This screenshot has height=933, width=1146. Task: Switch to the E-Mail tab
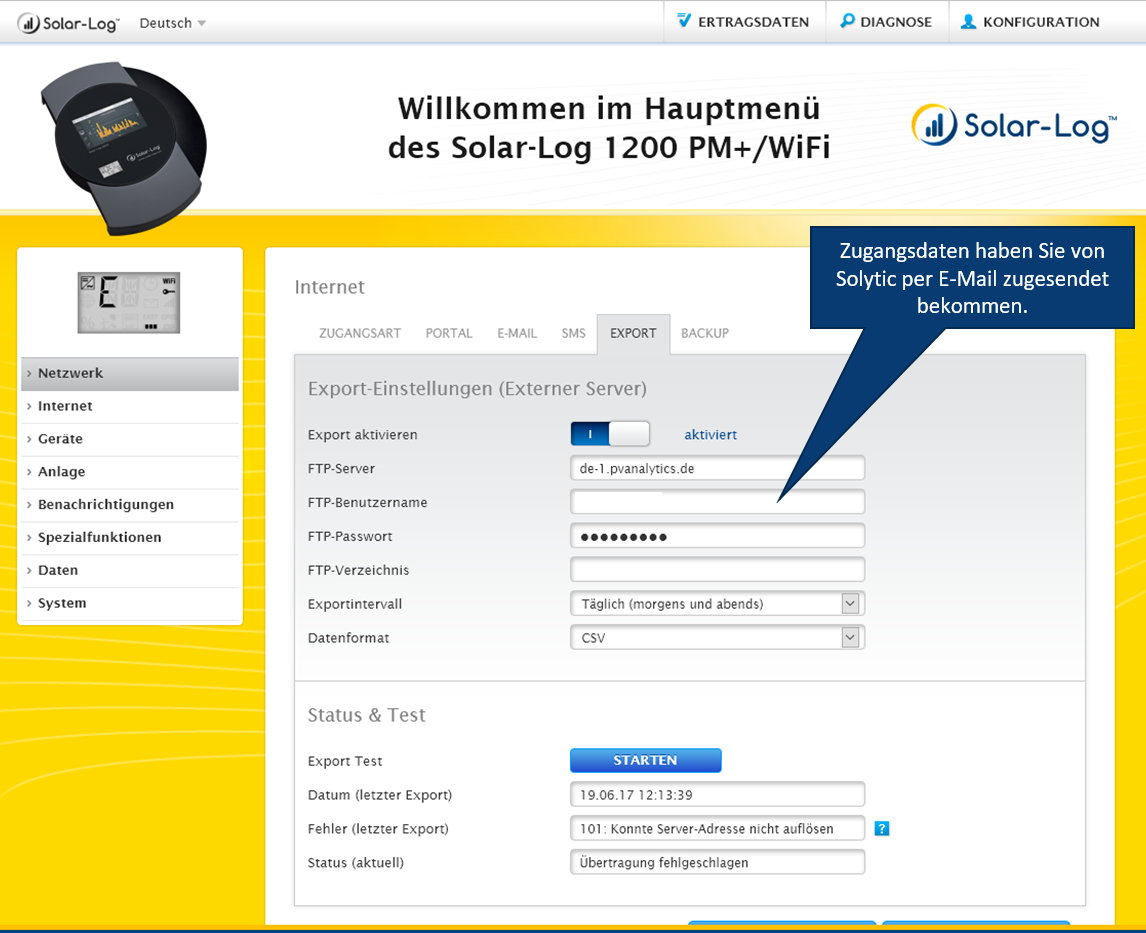pos(517,333)
